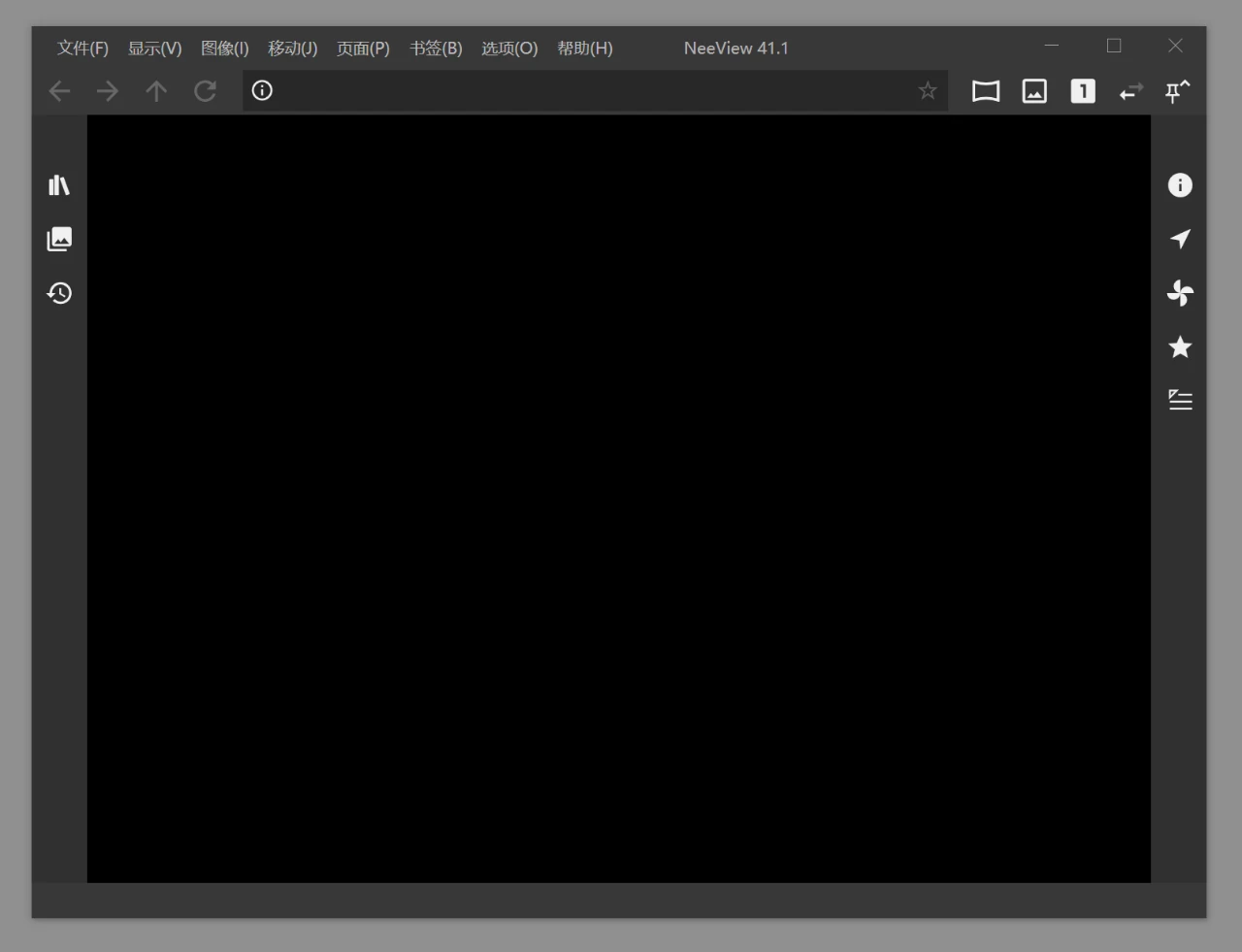Open the 移动(J) menu
The height and width of the screenshot is (952, 1242).
pos(293,49)
